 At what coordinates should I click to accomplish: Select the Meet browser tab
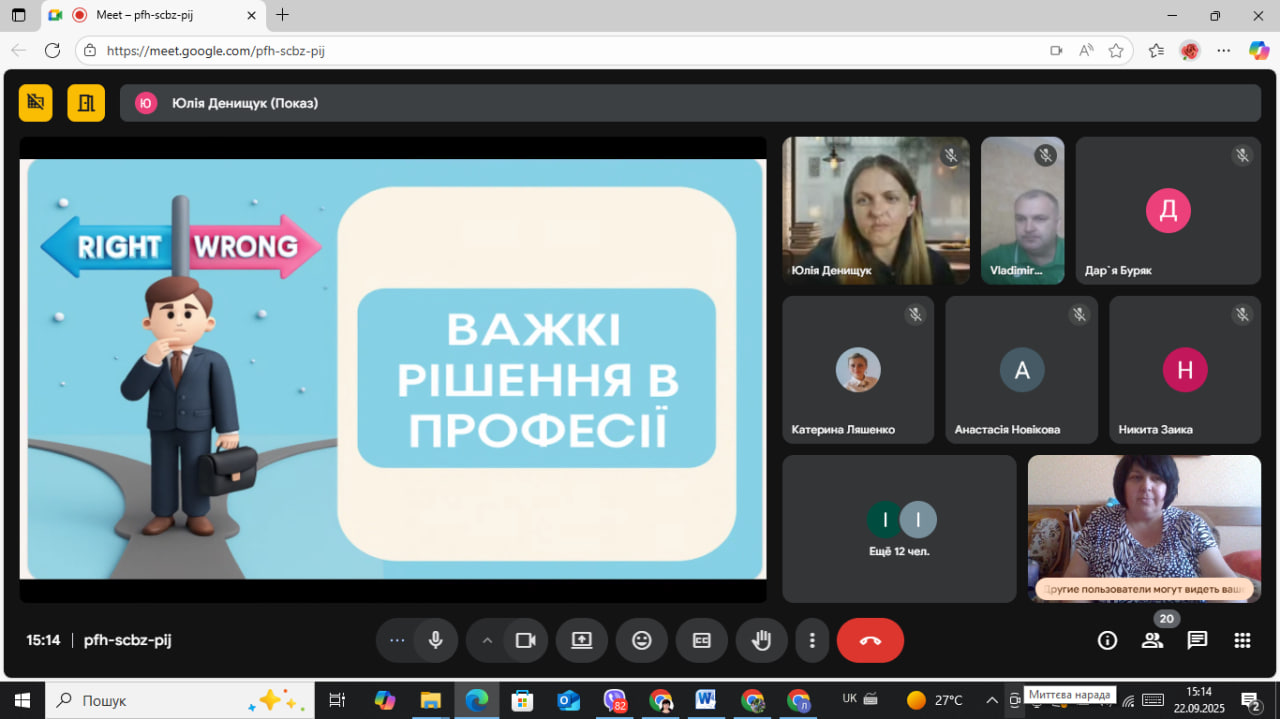coord(150,15)
